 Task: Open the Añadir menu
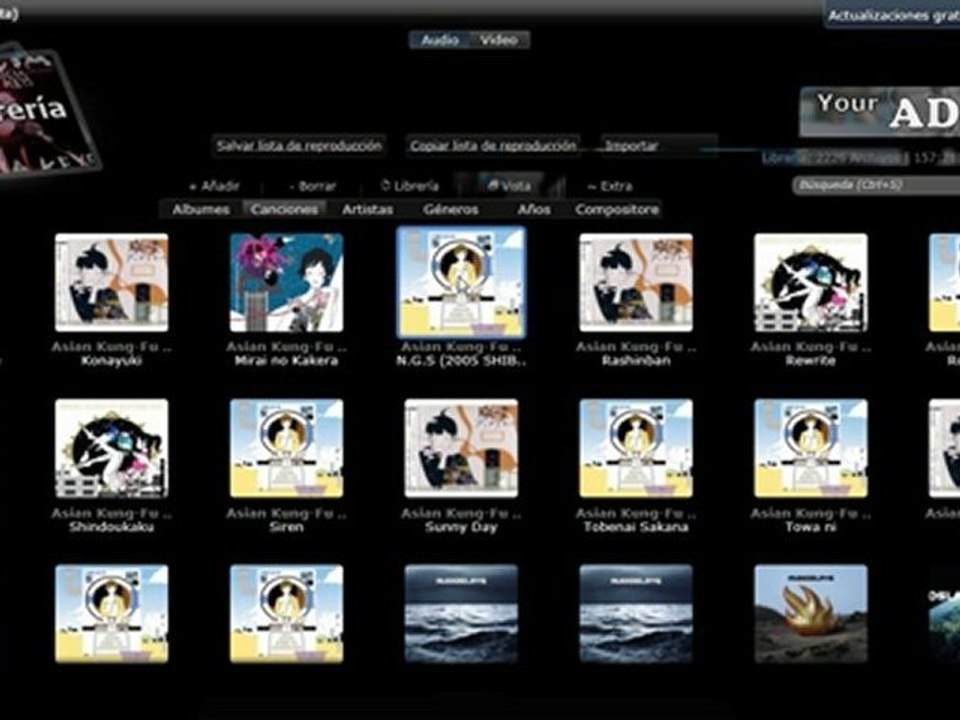click(x=215, y=186)
